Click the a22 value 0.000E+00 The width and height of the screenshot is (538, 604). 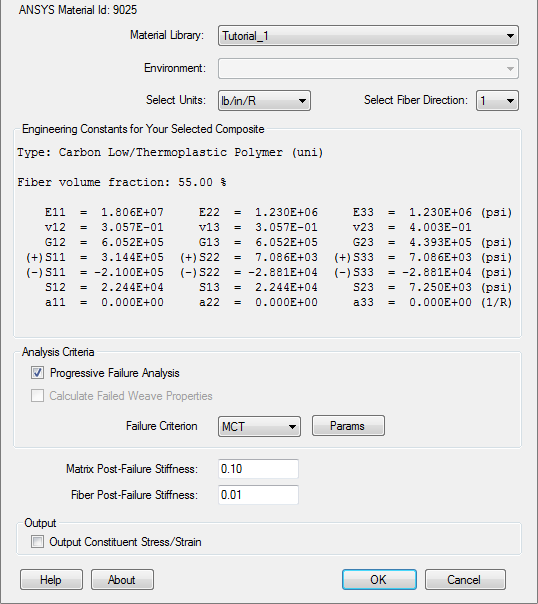286,302
